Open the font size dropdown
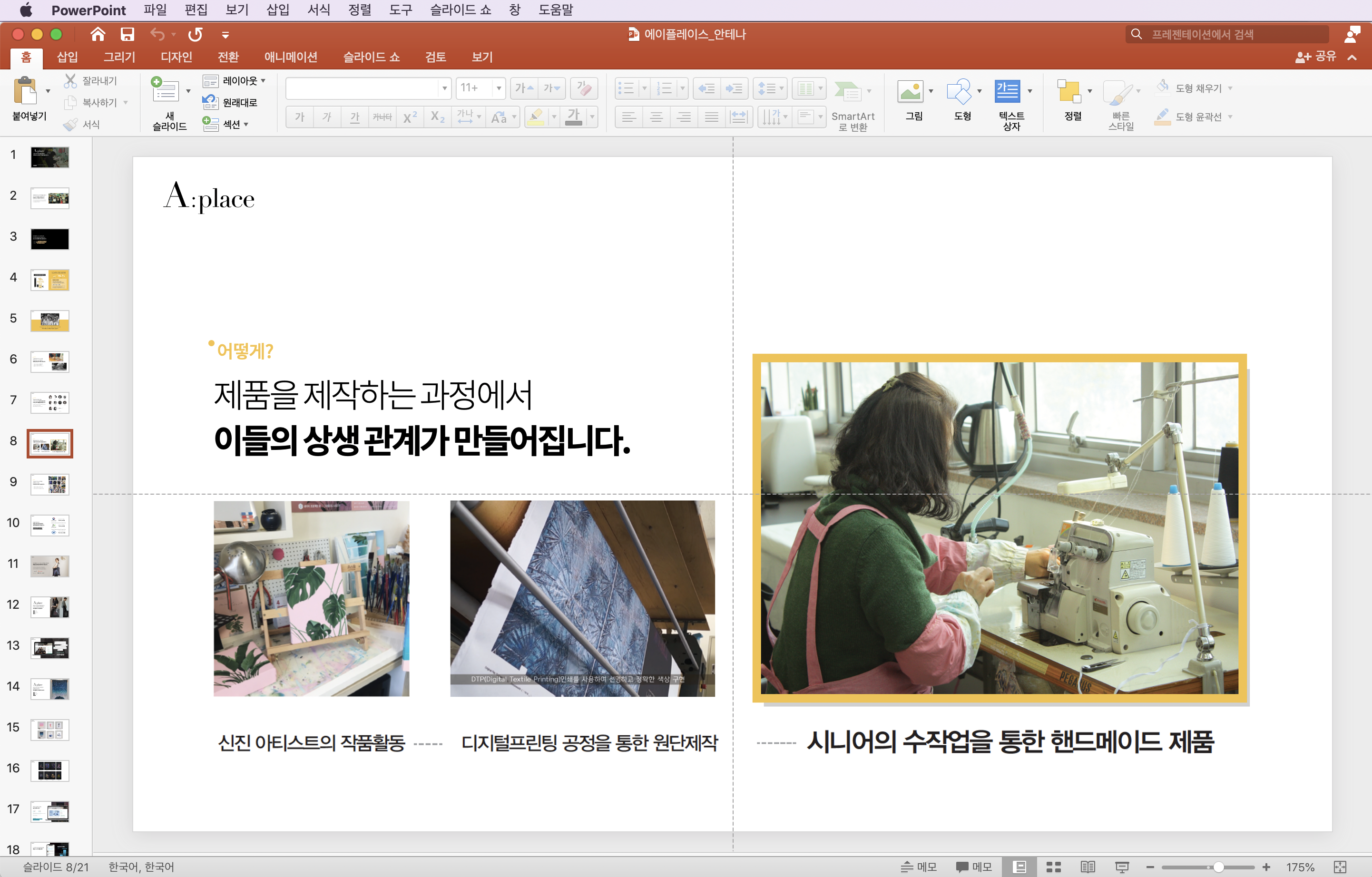 499,88
